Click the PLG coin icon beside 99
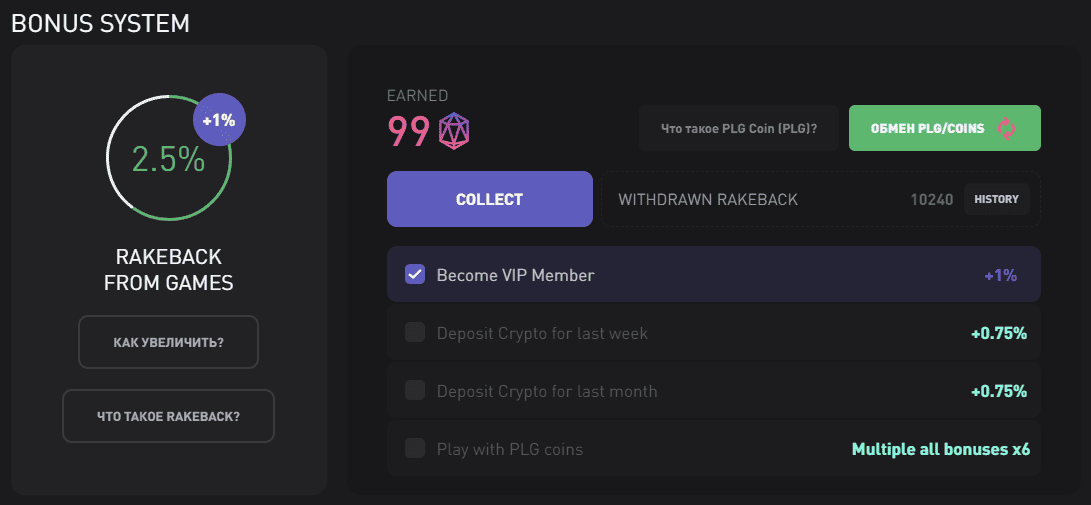 point(454,131)
